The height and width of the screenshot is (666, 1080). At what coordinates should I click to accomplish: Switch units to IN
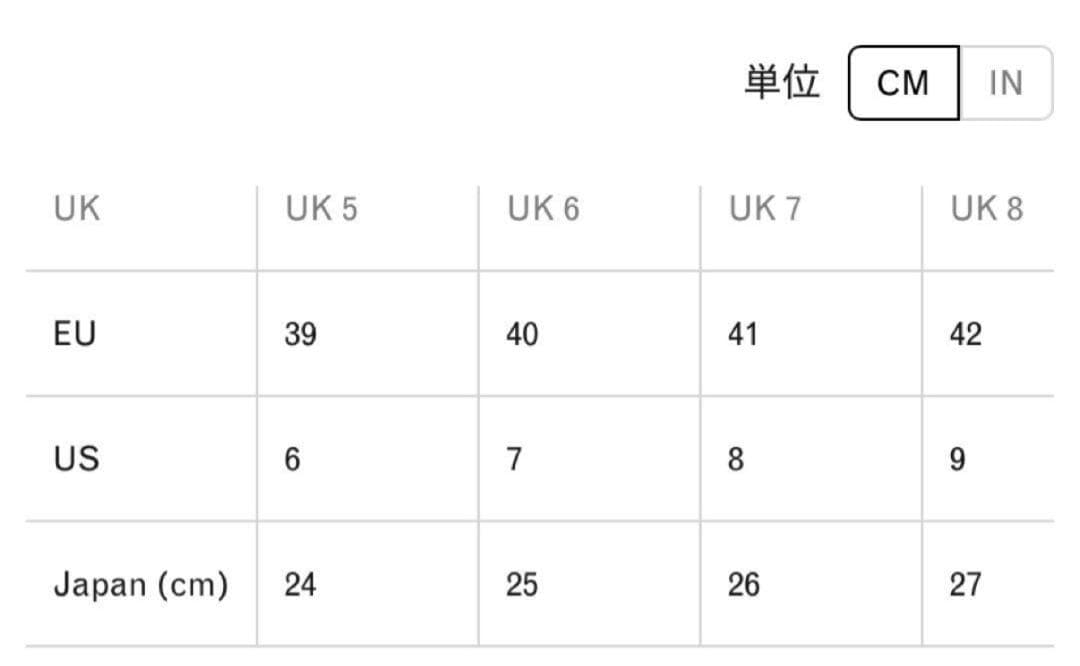click(1005, 83)
